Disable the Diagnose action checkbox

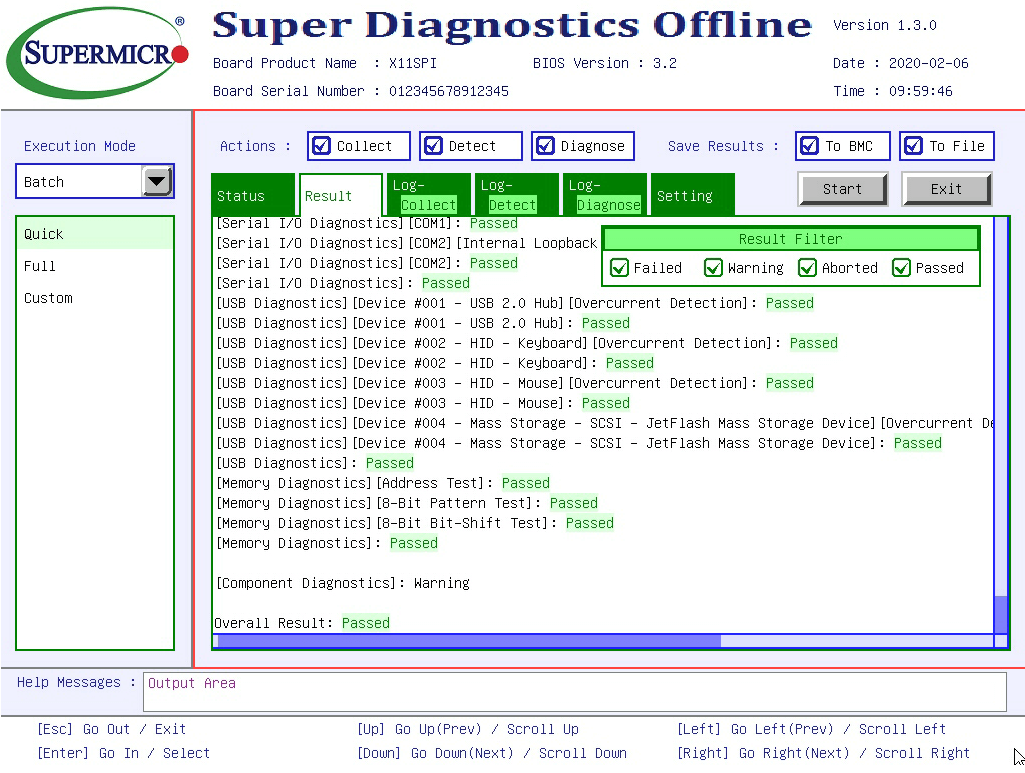[x=546, y=146]
